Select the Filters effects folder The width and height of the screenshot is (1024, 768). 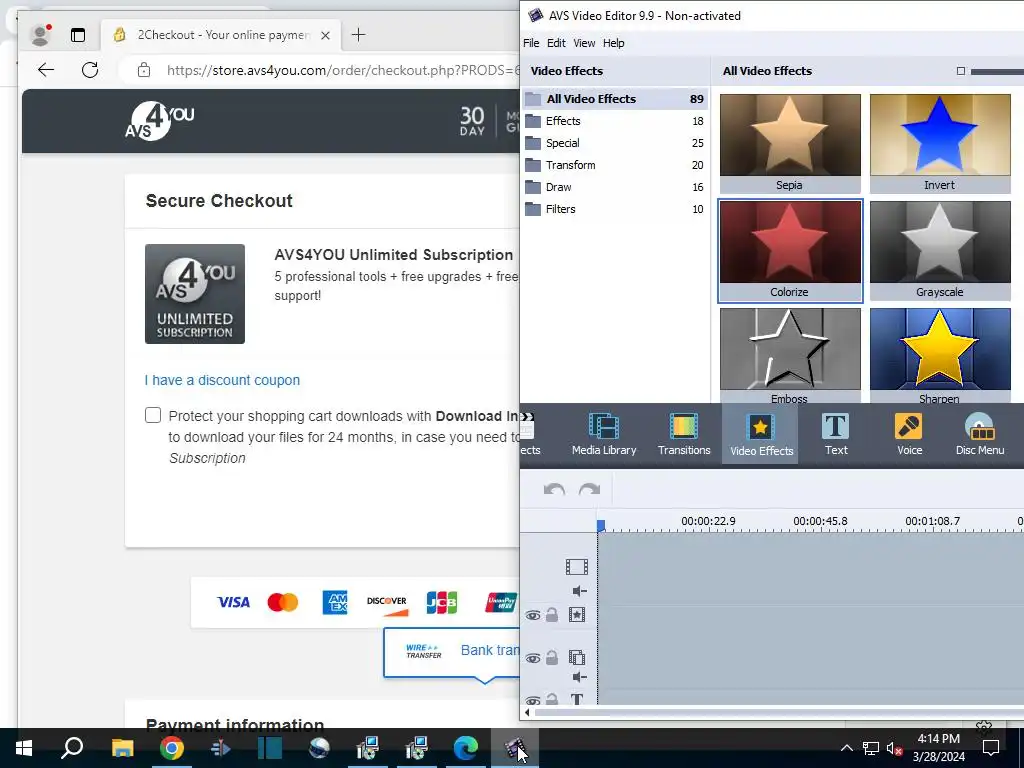[615, 209]
